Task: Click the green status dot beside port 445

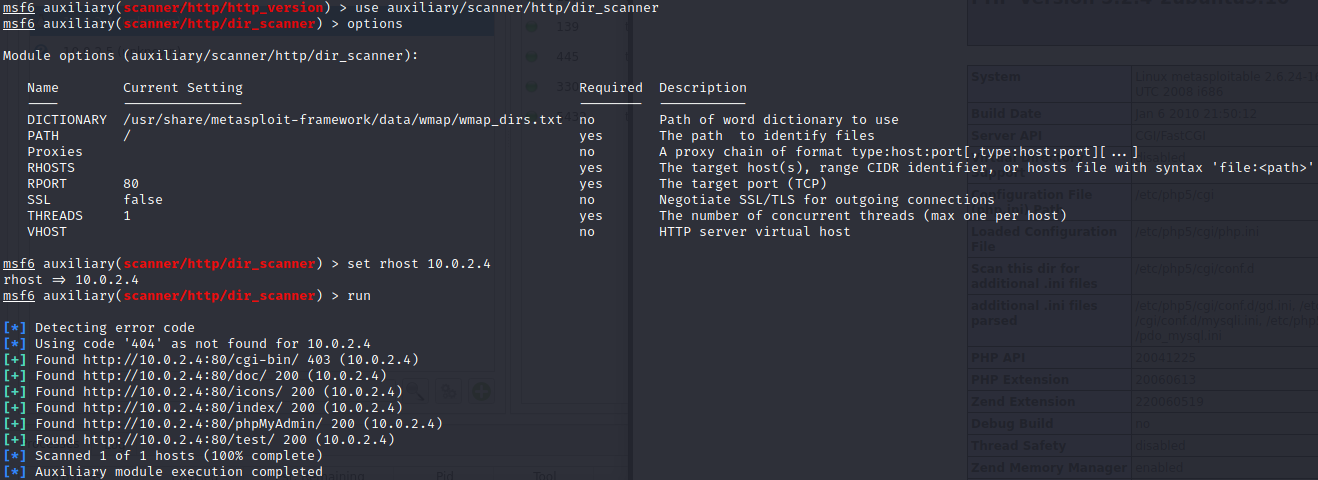Action: [531, 57]
